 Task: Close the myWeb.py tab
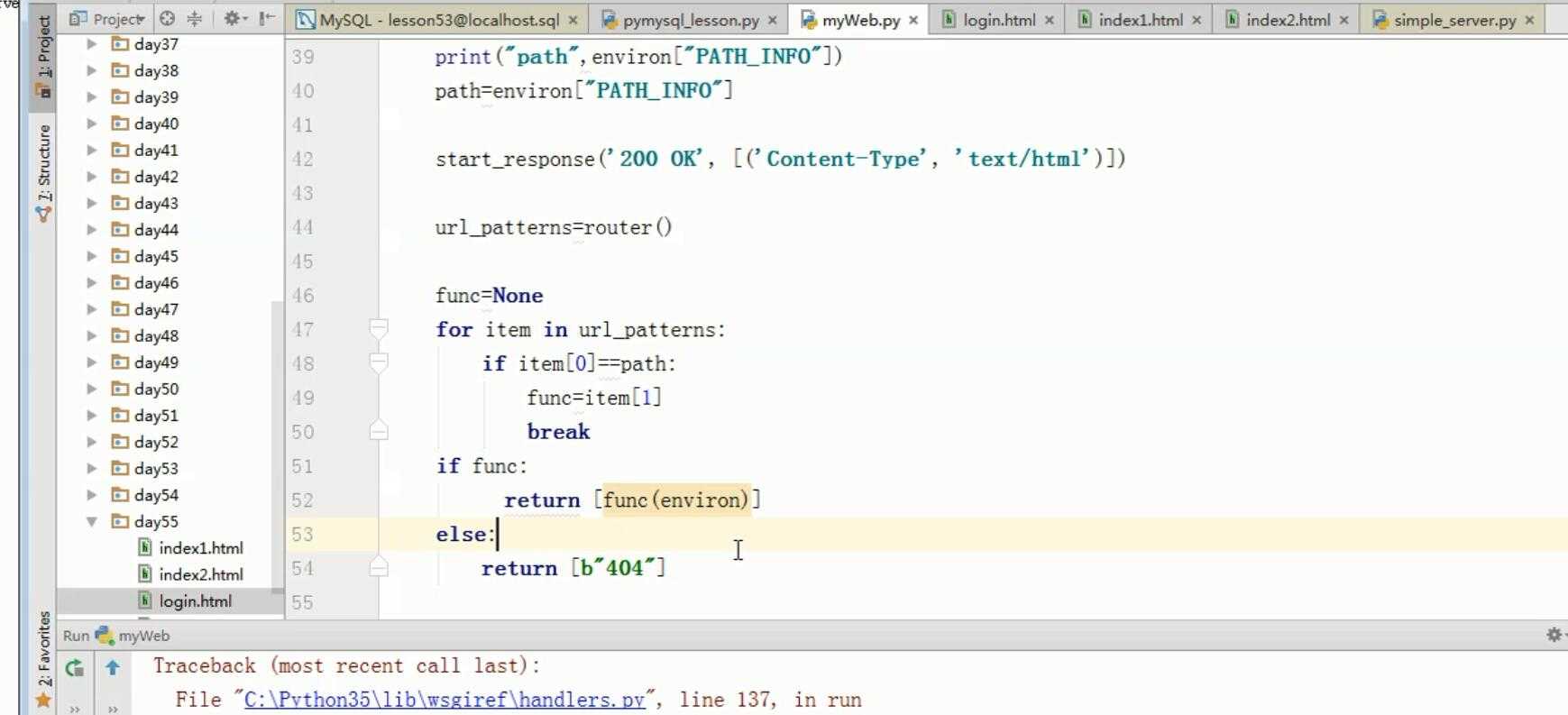(x=913, y=20)
